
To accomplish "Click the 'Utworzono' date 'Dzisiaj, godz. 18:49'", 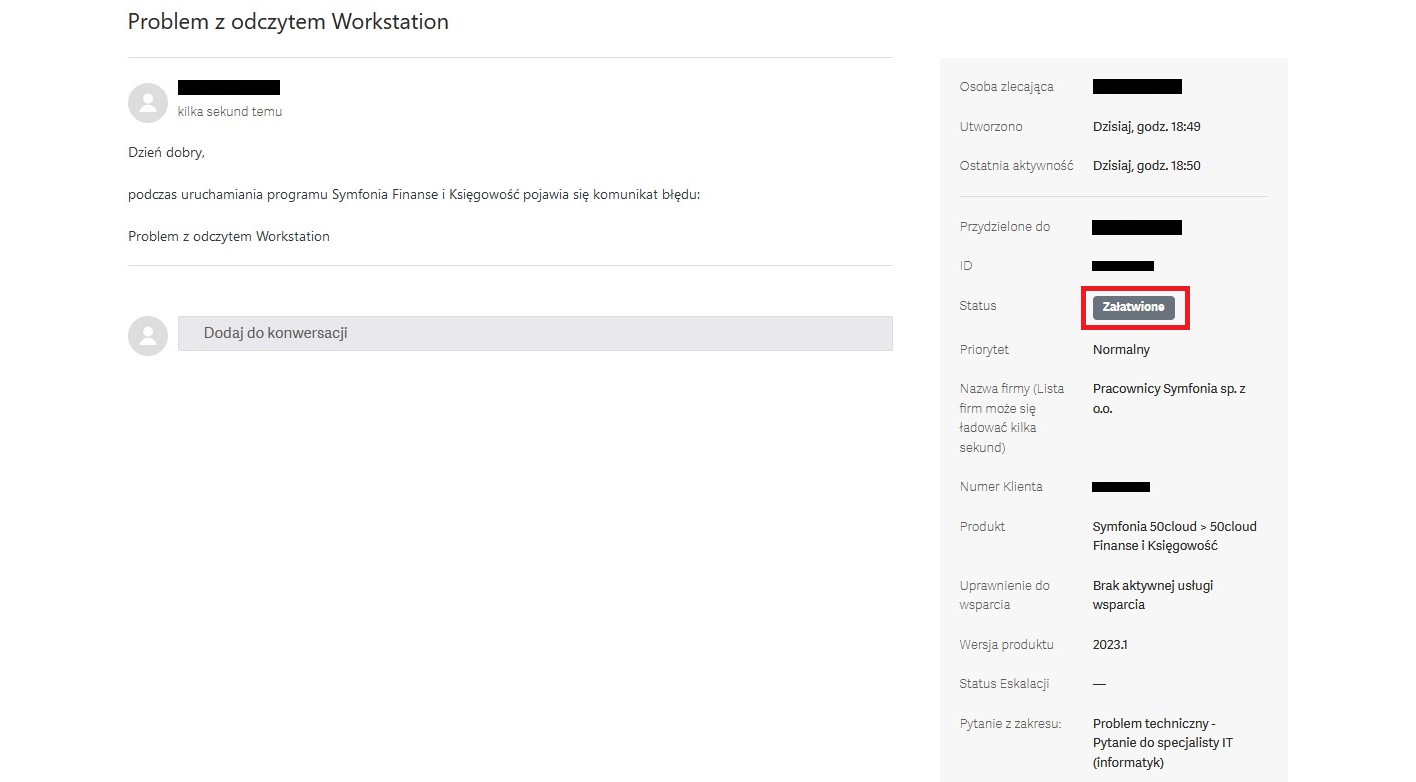I will 1147,127.
